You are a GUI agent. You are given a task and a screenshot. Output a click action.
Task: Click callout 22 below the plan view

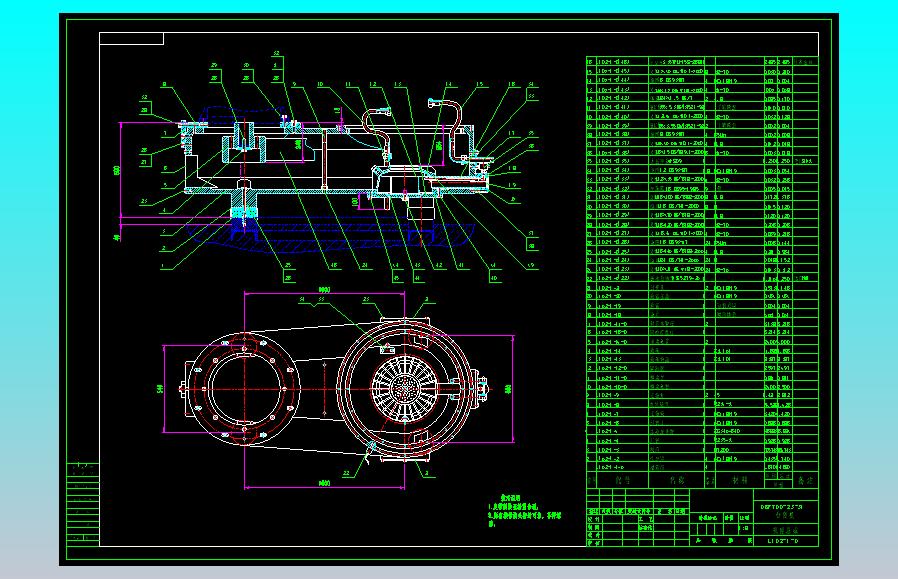click(346, 474)
